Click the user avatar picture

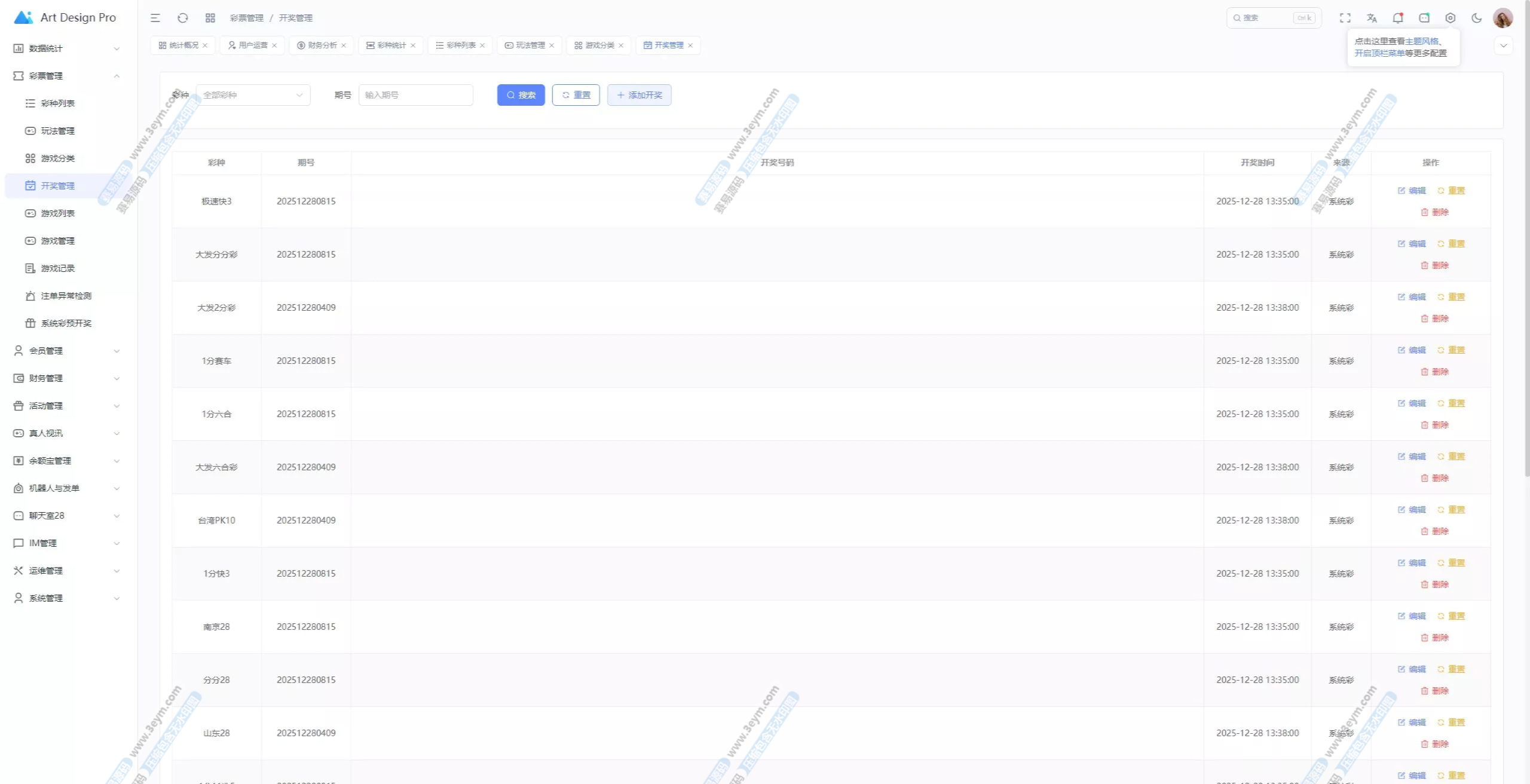[1503, 18]
